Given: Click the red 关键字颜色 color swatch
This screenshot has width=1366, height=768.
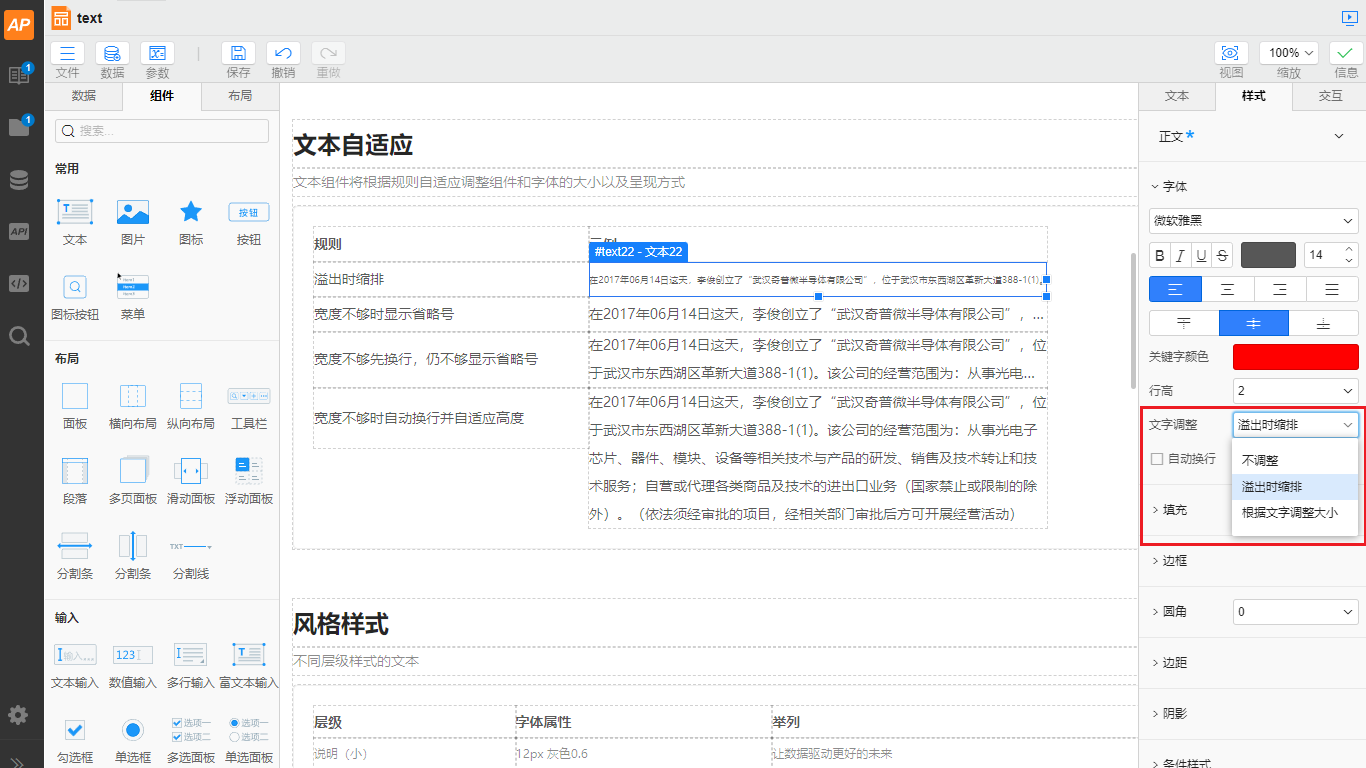Looking at the screenshot, I should 1295,357.
